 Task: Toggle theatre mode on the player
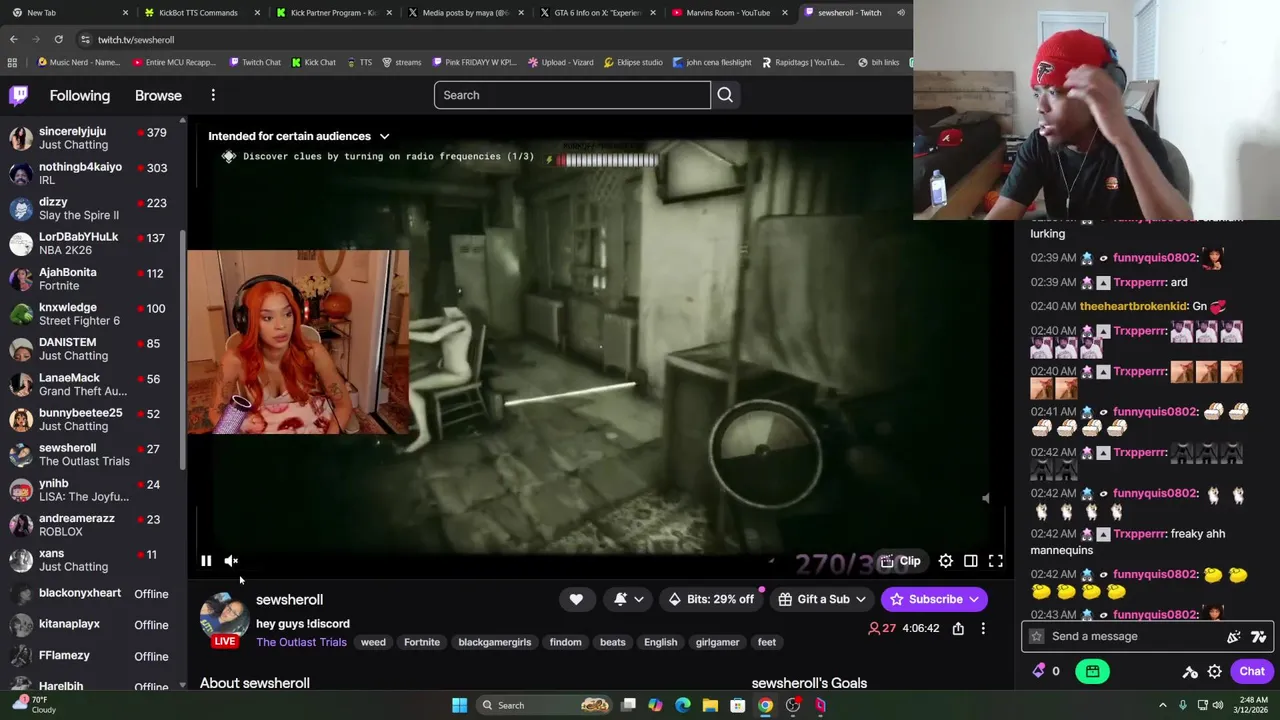(970, 561)
